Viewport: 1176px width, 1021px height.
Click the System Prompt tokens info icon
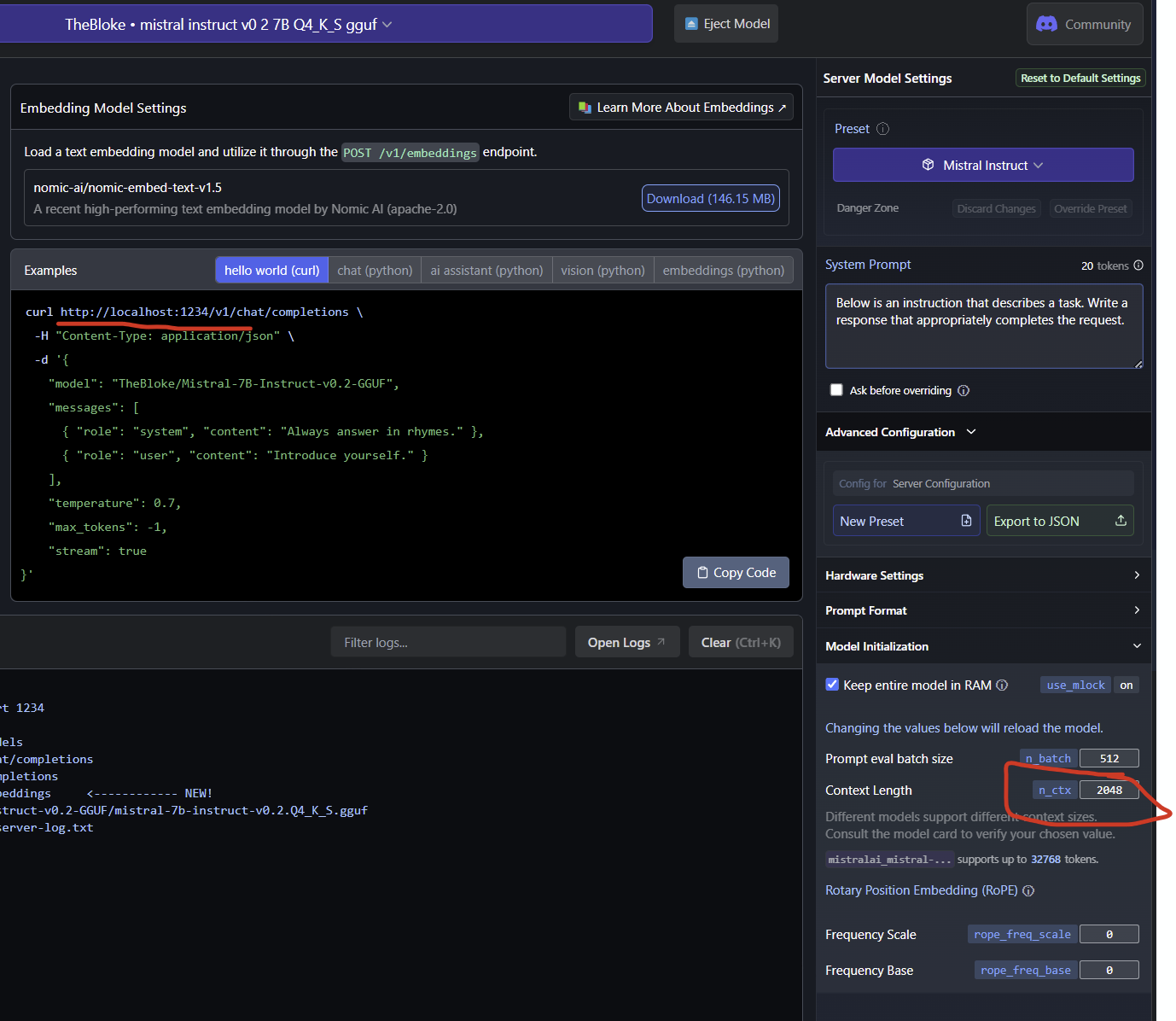(x=1138, y=265)
